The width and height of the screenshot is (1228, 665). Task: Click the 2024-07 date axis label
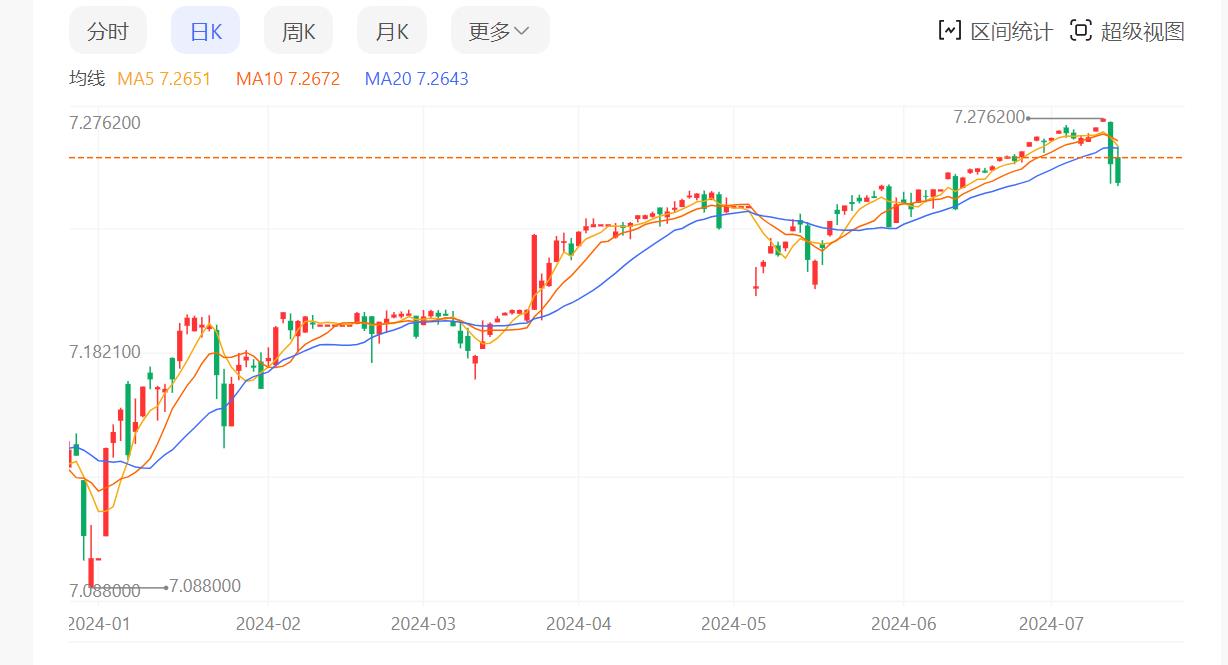[x=1051, y=624]
